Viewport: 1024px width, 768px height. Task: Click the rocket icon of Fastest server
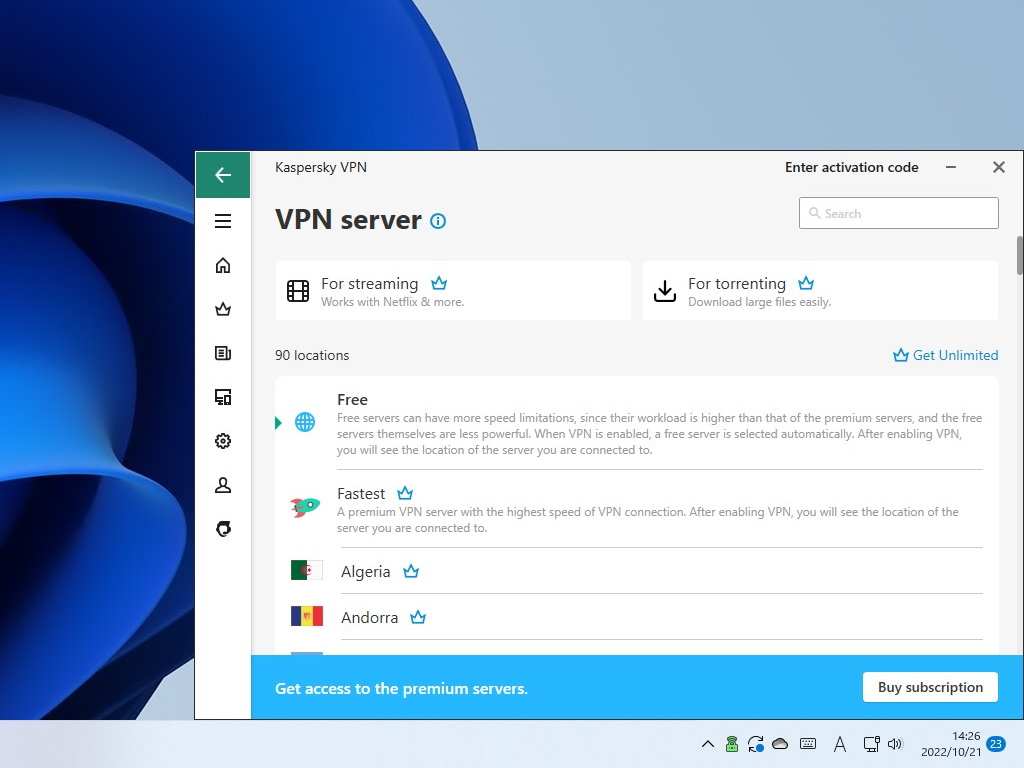tap(304, 507)
